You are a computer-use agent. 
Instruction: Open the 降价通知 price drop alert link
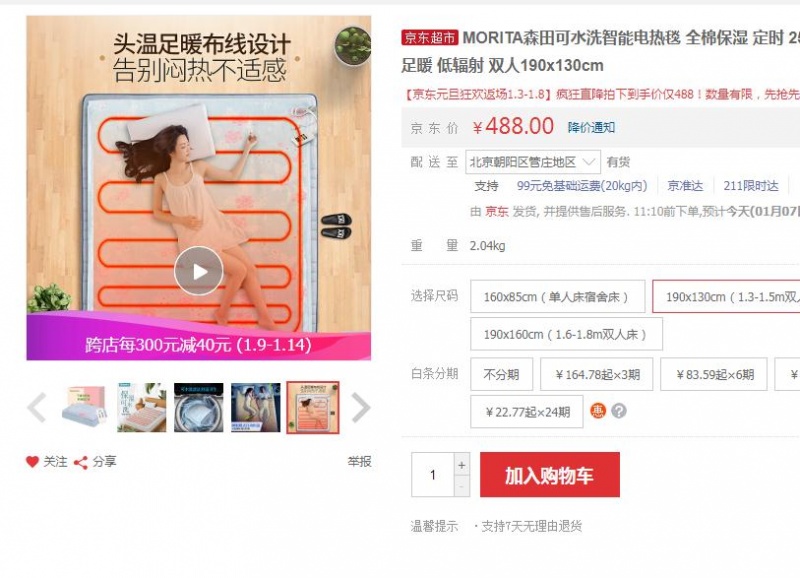point(591,127)
